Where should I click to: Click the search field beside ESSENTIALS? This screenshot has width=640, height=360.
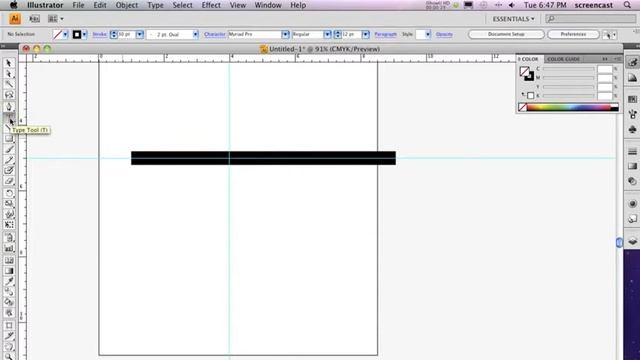click(591, 19)
